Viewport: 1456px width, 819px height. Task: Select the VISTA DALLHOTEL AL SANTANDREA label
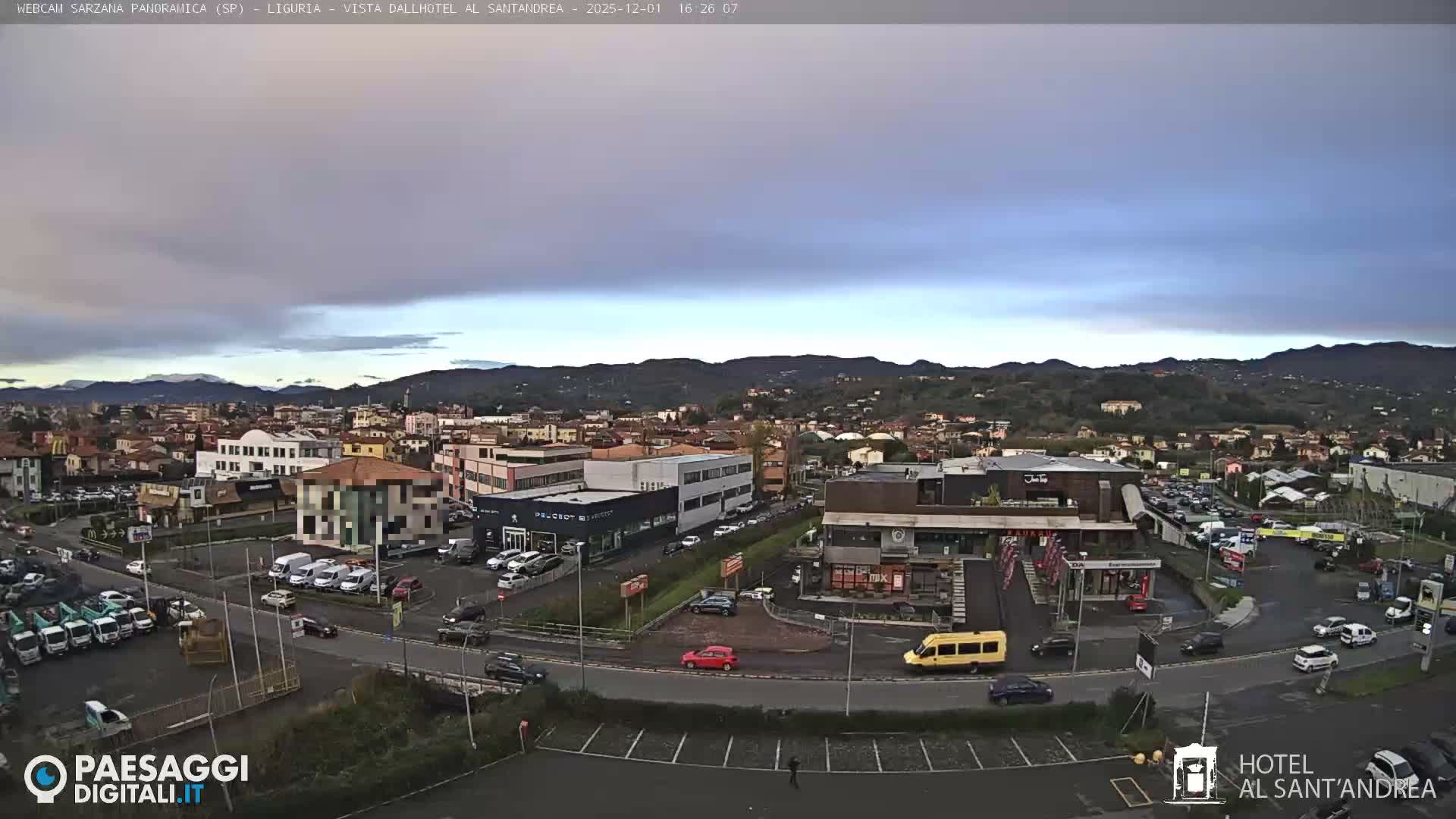tap(452, 11)
